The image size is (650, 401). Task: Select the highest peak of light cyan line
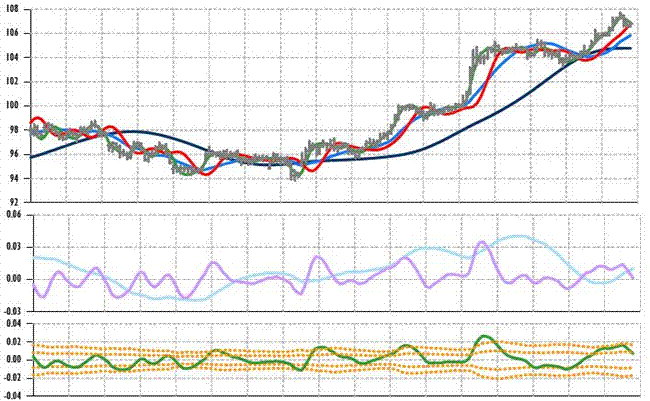(x=520, y=236)
